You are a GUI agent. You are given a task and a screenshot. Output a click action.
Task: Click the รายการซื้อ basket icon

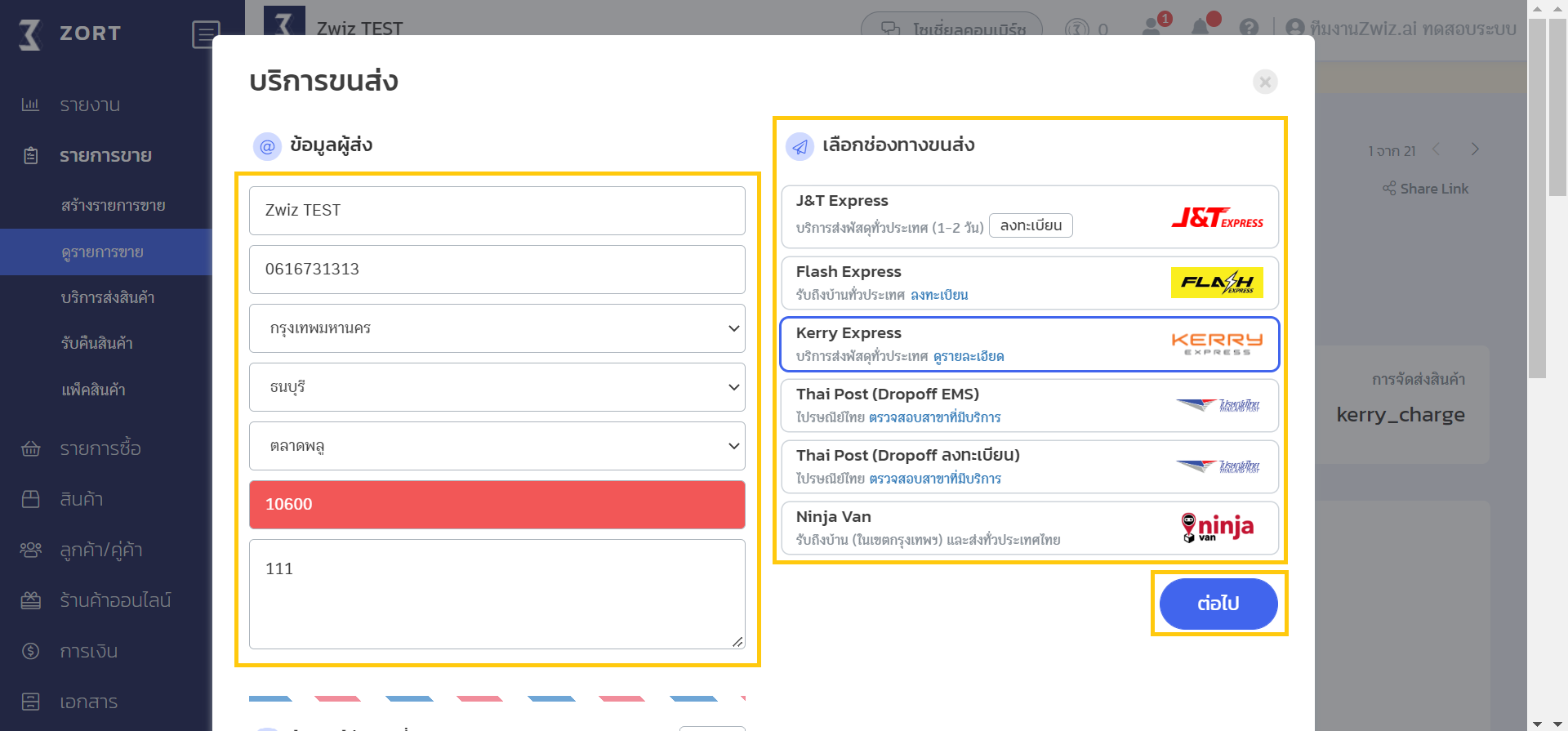coord(31,448)
